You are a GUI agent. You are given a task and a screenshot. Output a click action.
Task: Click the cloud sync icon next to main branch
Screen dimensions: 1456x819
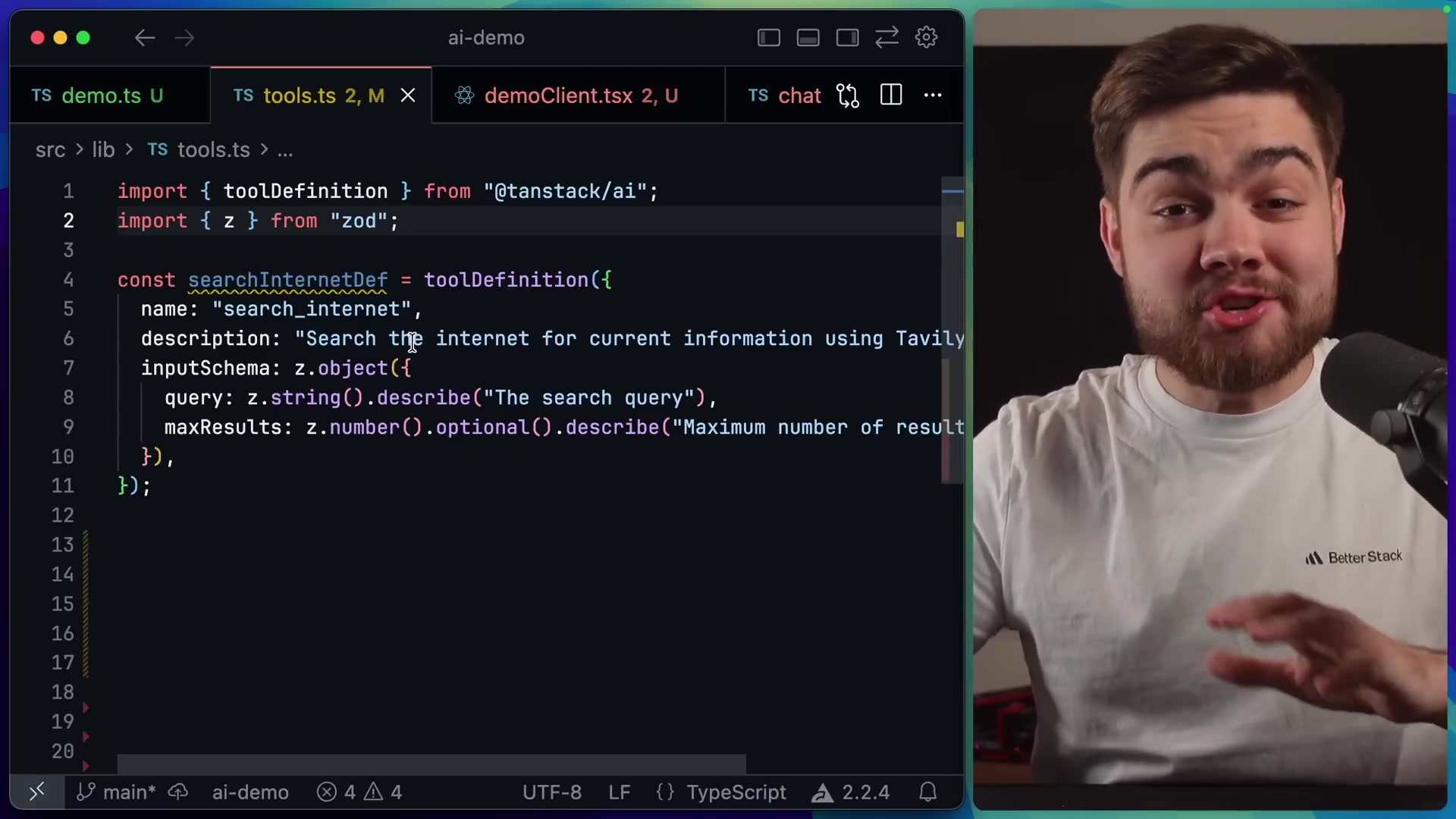tap(179, 792)
